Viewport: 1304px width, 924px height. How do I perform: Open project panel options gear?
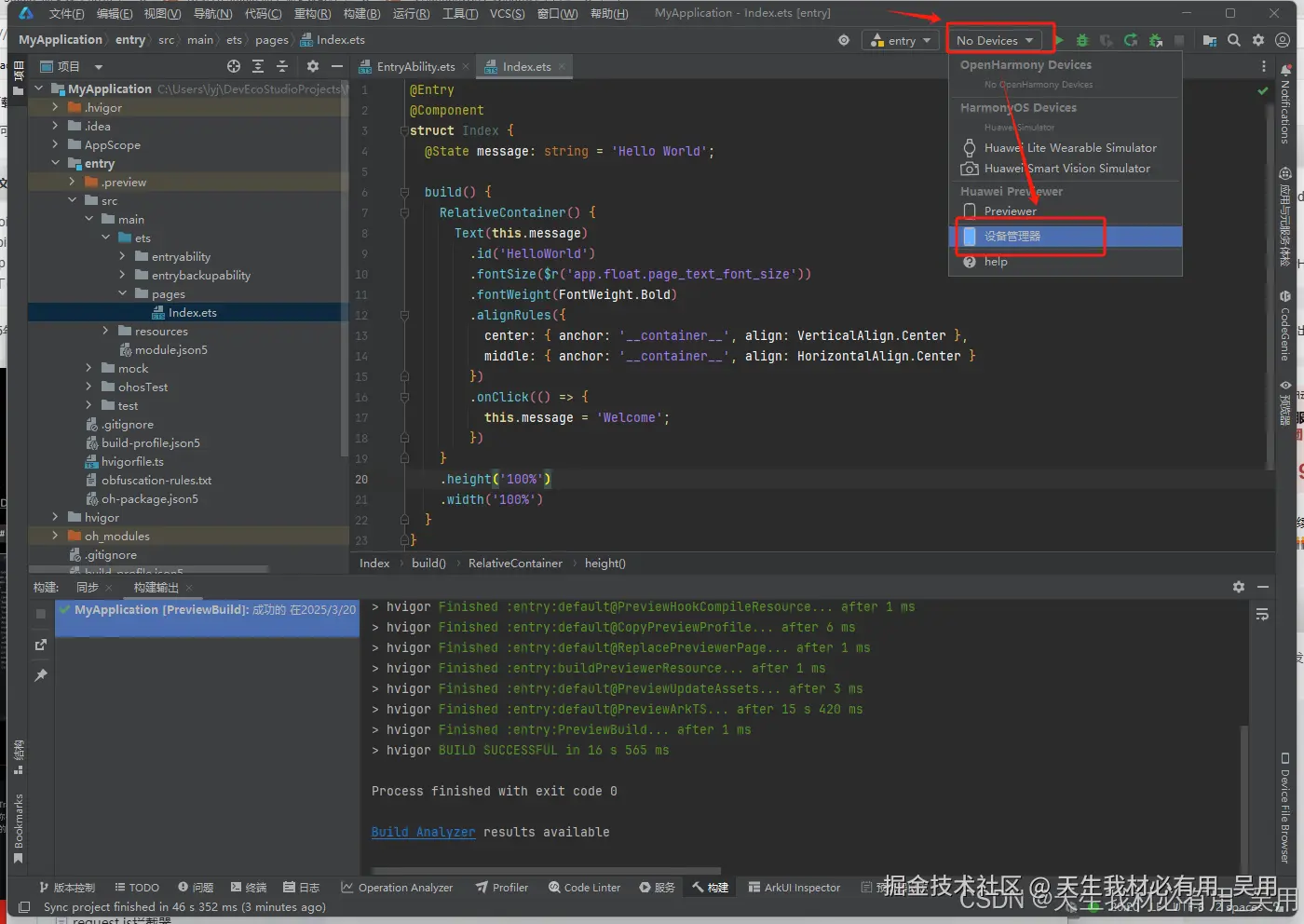[x=313, y=66]
